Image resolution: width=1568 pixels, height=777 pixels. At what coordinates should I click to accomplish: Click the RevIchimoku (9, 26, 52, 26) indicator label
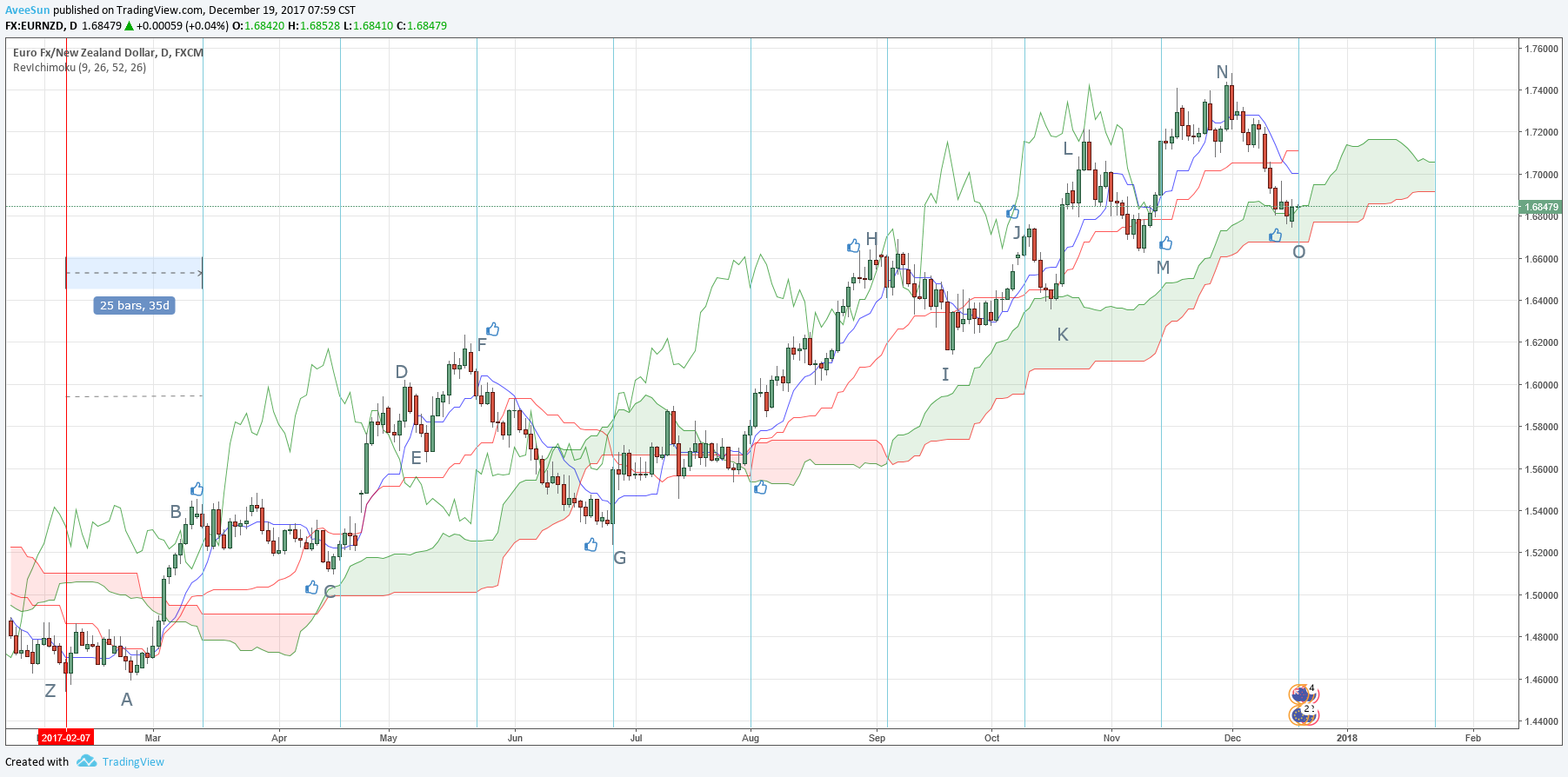[x=79, y=67]
